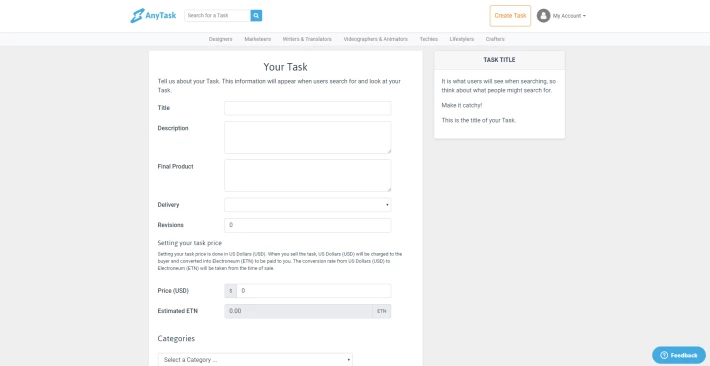Open the Videographers & Animators menu
Viewport: 710px width, 366px height.
pyautogui.click(x=375, y=39)
